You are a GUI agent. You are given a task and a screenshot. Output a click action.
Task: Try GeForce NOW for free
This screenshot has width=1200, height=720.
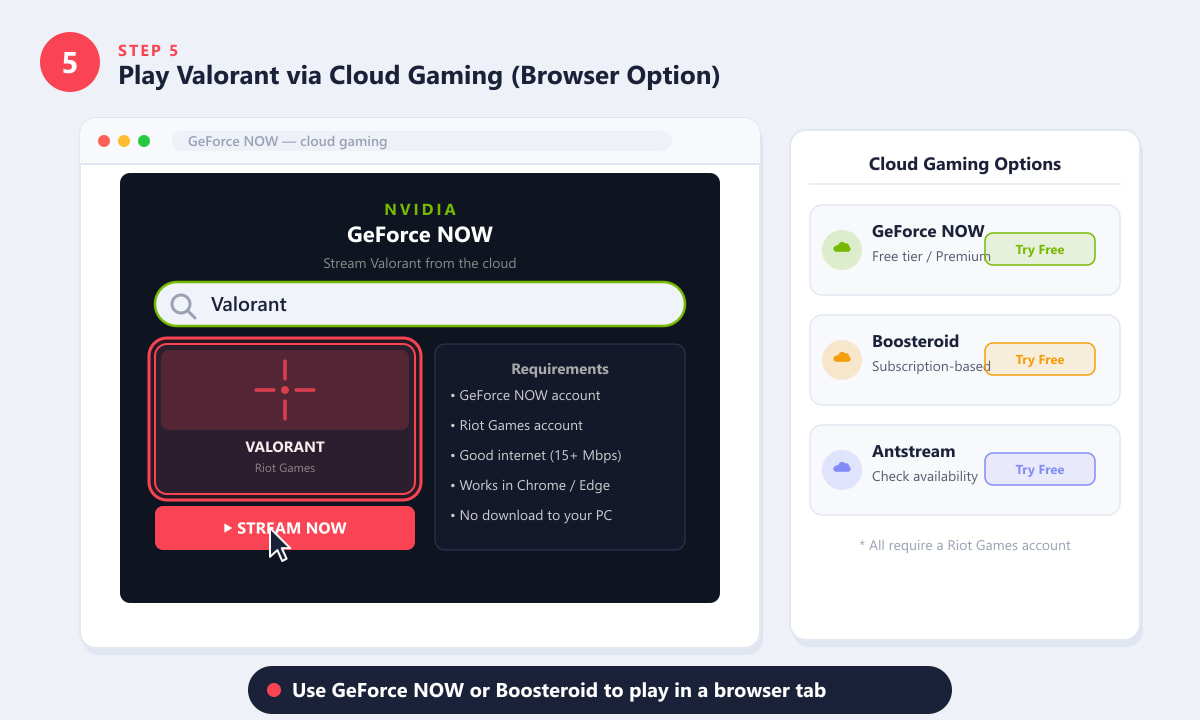click(1040, 249)
